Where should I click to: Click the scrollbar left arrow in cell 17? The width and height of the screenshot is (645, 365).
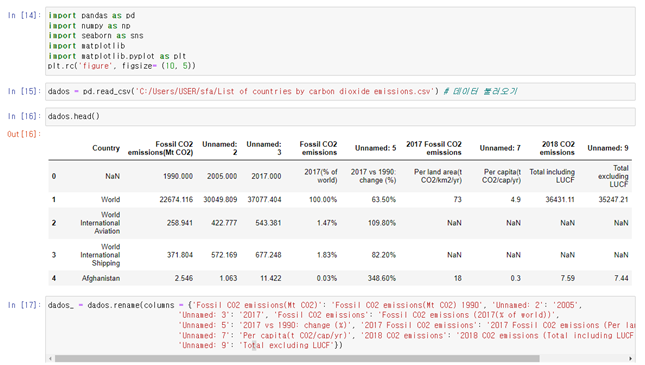50,359
